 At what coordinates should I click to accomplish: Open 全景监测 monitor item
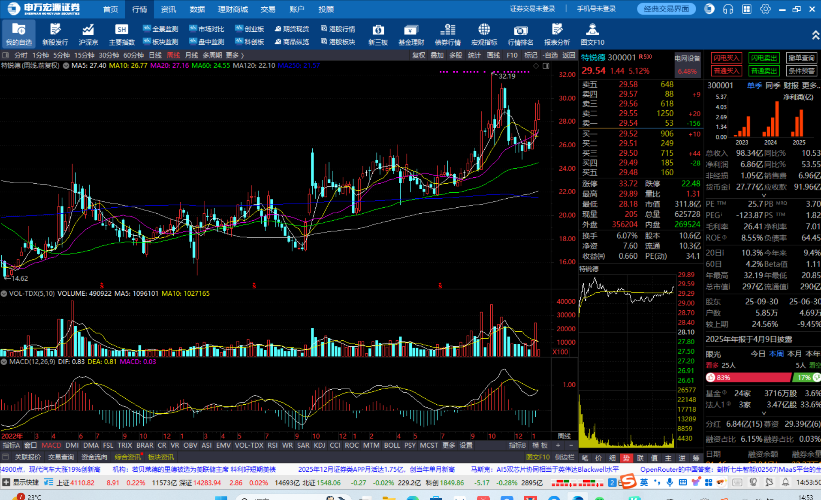tap(161, 29)
